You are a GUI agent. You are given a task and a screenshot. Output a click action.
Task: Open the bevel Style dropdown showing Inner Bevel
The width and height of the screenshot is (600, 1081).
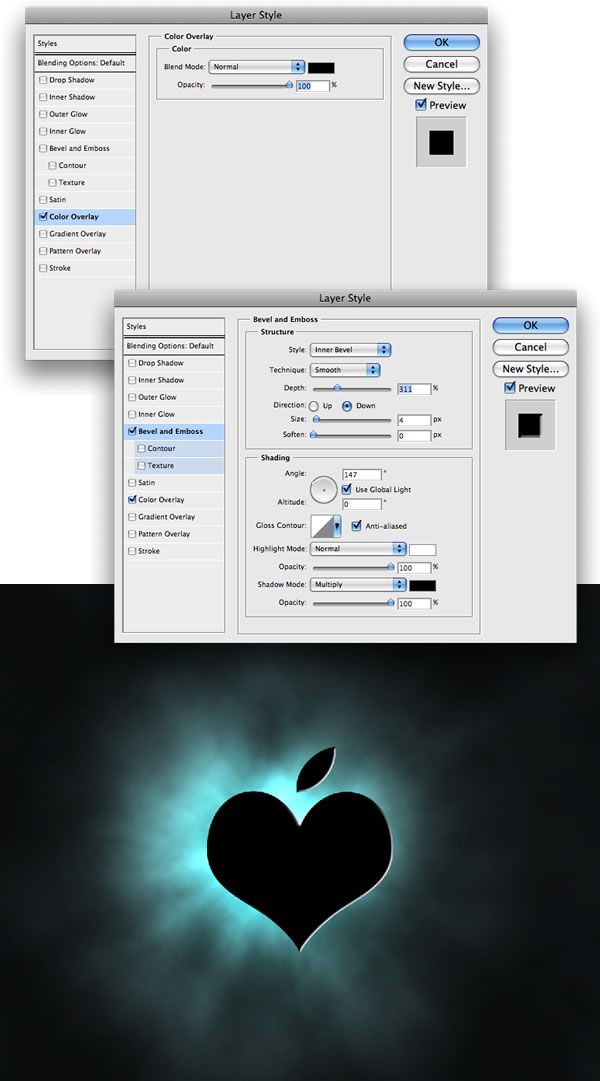(x=350, y=350)
